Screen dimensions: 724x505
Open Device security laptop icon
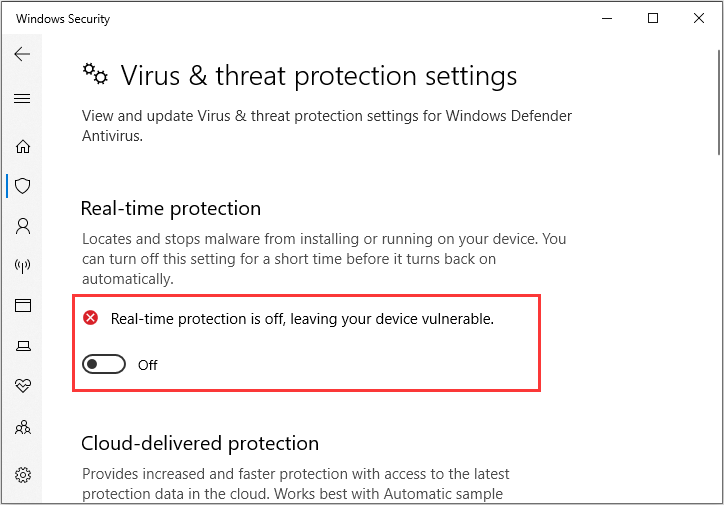tap(23, 346)
